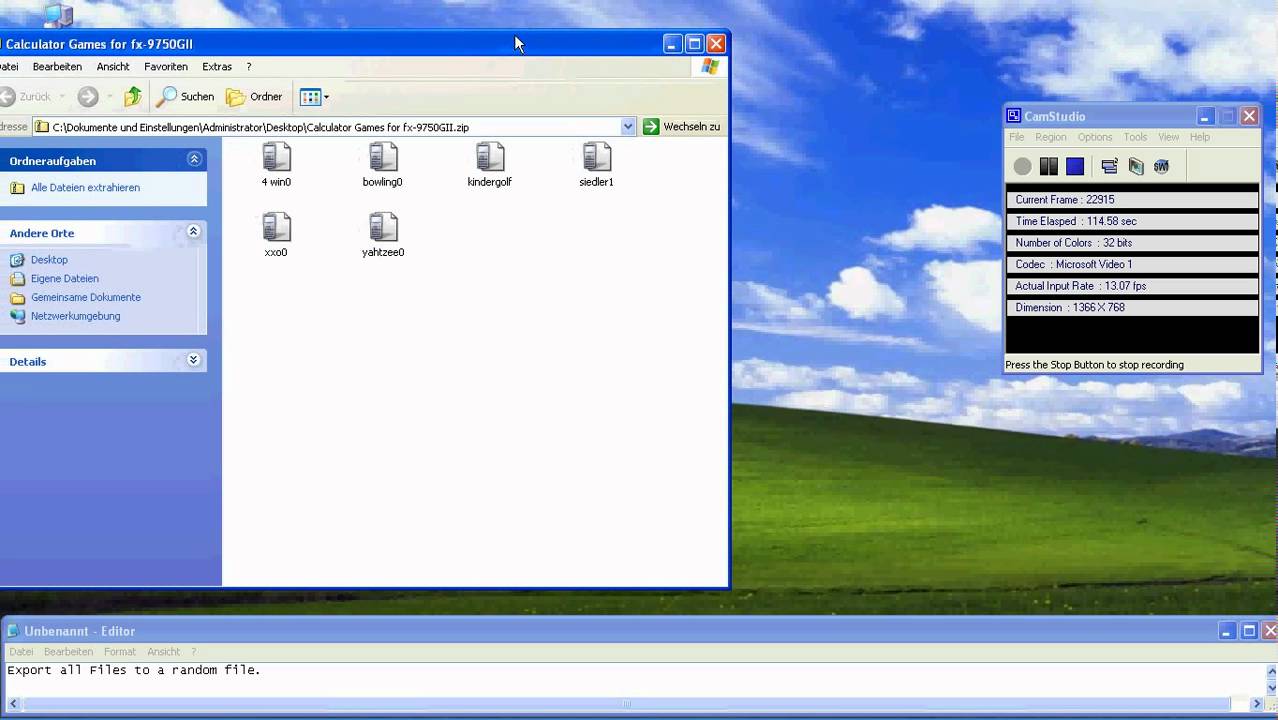This screenshot has width=1278, height=720.
Task: Open the Extras menu in Explorer
Action: click(x=217, y=67)
